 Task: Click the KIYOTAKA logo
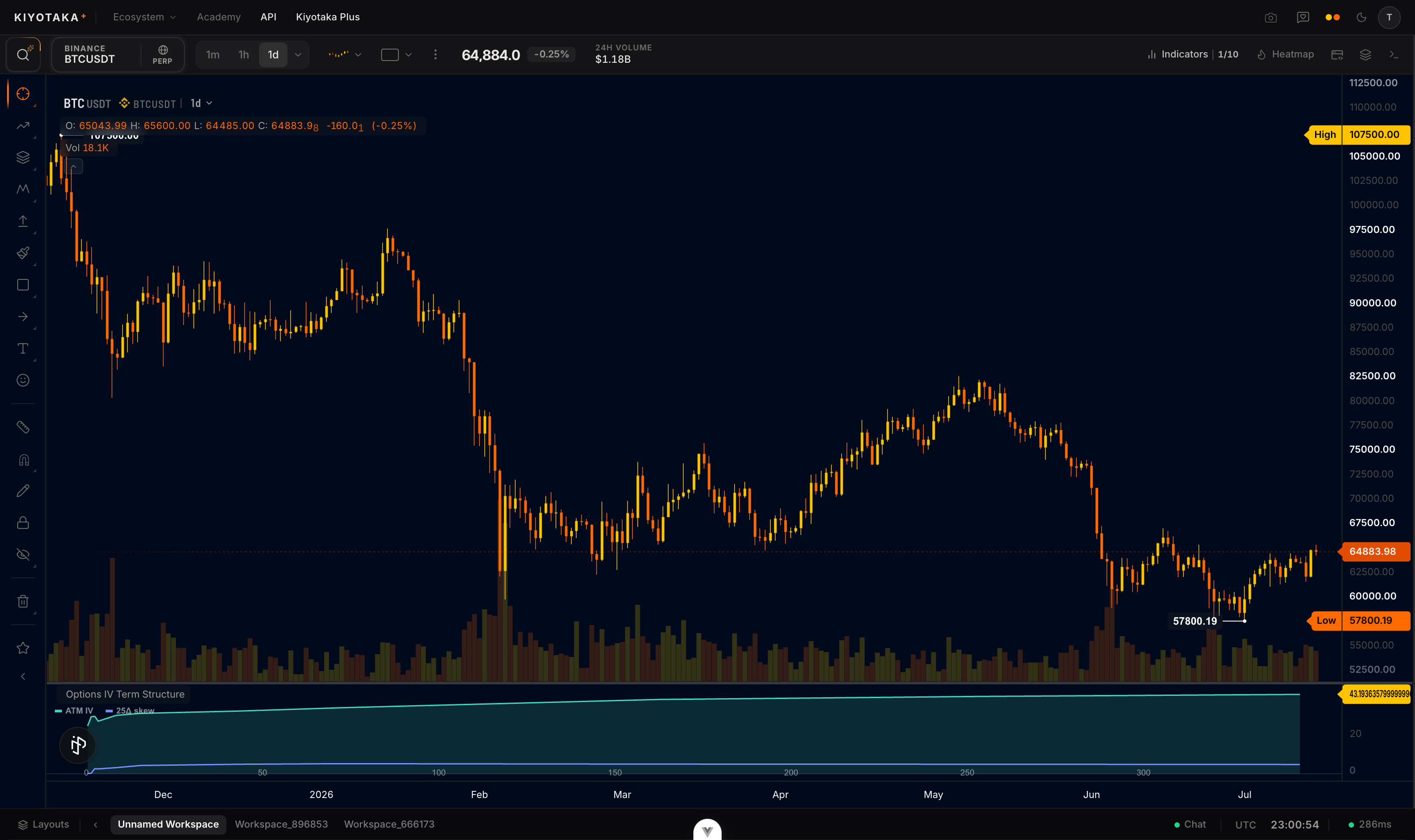pyautogui.click(x=50, y=18)
